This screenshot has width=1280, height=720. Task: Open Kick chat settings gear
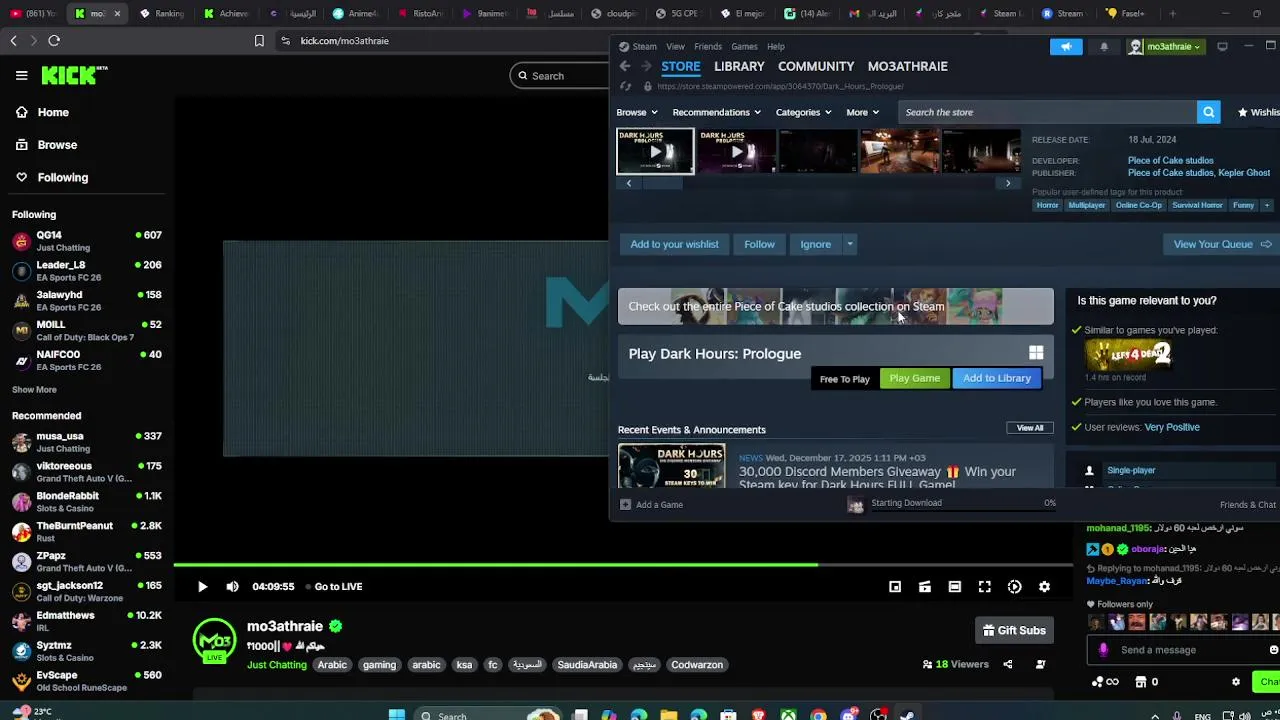[x=1236, y=682]
